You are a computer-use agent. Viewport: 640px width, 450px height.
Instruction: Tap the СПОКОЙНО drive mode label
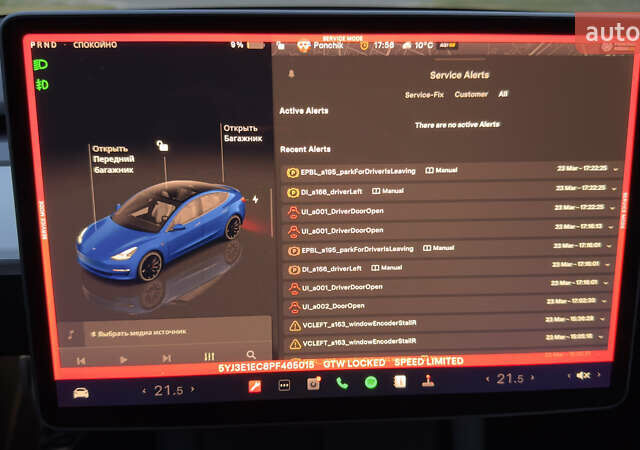click(95, 45)
